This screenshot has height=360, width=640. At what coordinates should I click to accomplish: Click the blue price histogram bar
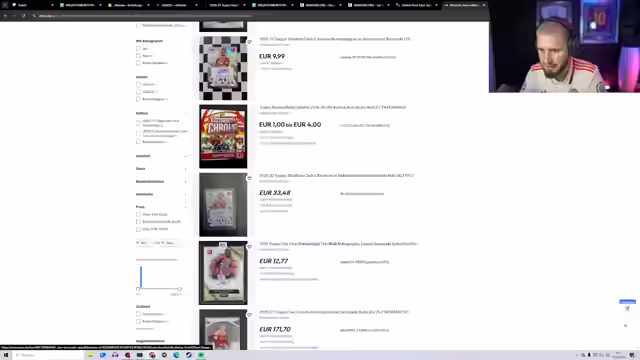(141, 277)
